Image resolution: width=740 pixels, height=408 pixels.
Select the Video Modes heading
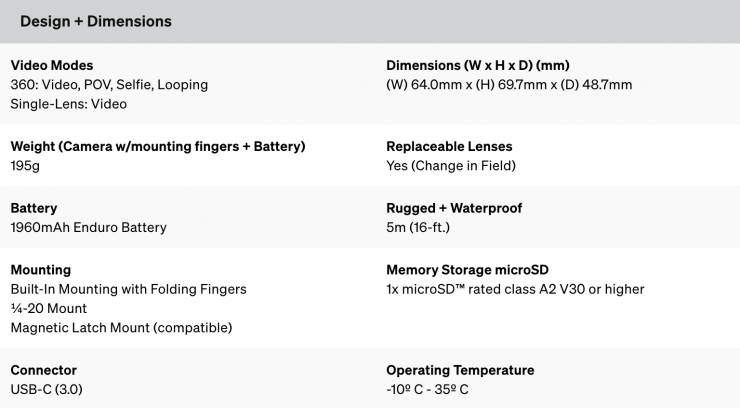51,66
